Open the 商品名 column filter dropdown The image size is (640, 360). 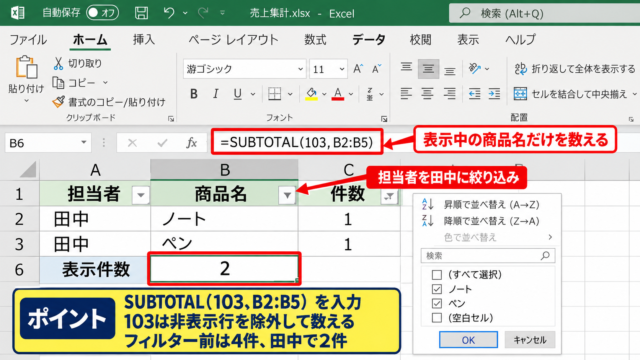tap(287, 195)
